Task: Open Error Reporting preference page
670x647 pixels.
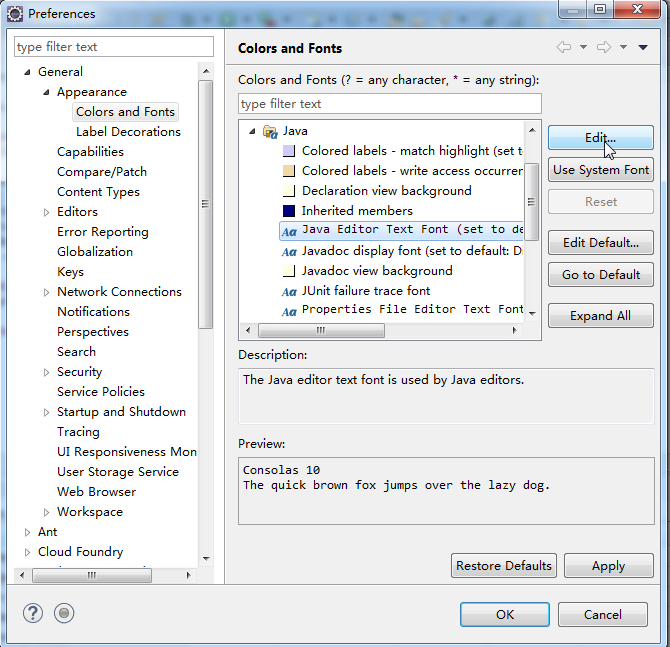Action: [103, 232]
